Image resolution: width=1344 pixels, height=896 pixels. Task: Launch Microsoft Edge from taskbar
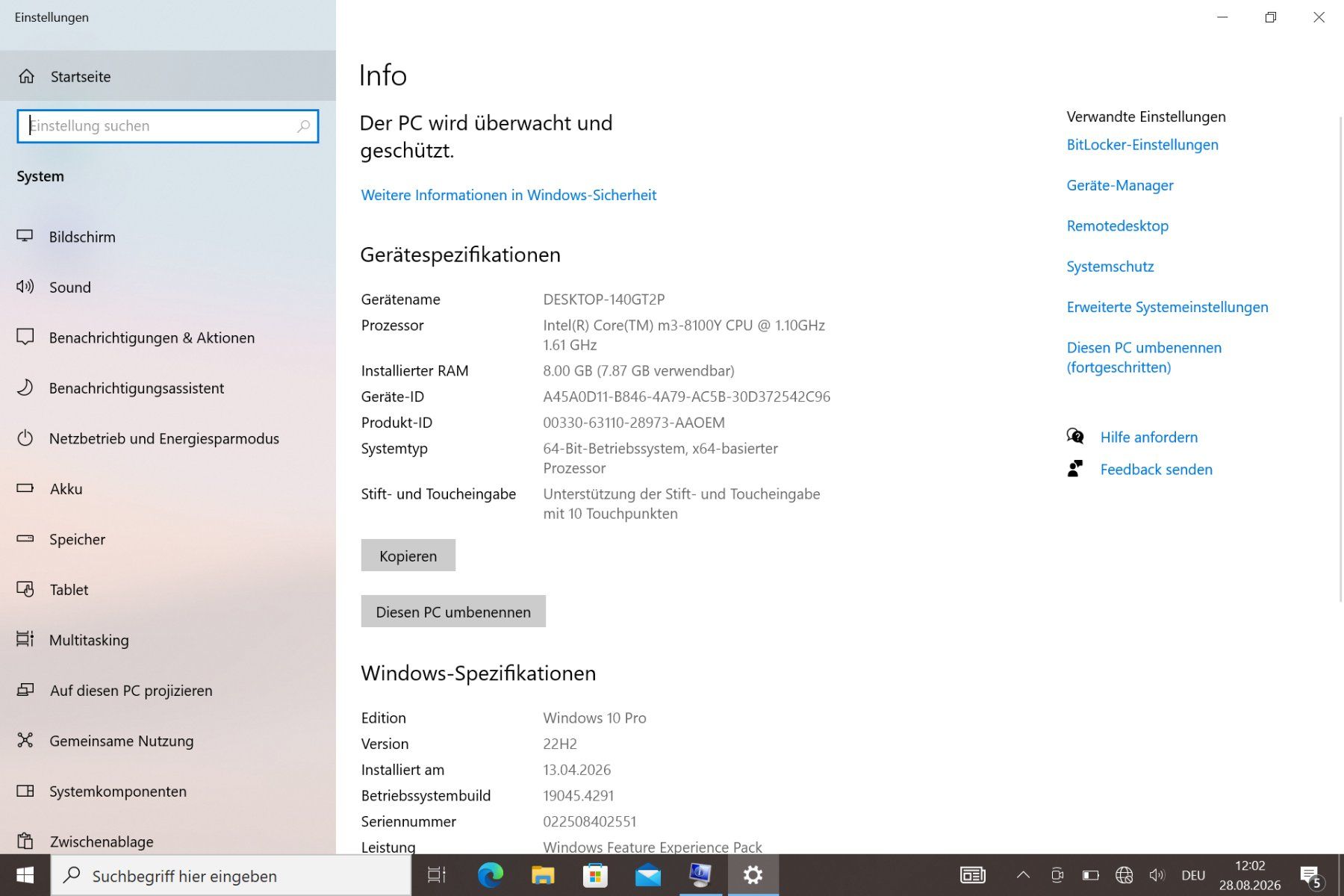(x=491, y=875)
